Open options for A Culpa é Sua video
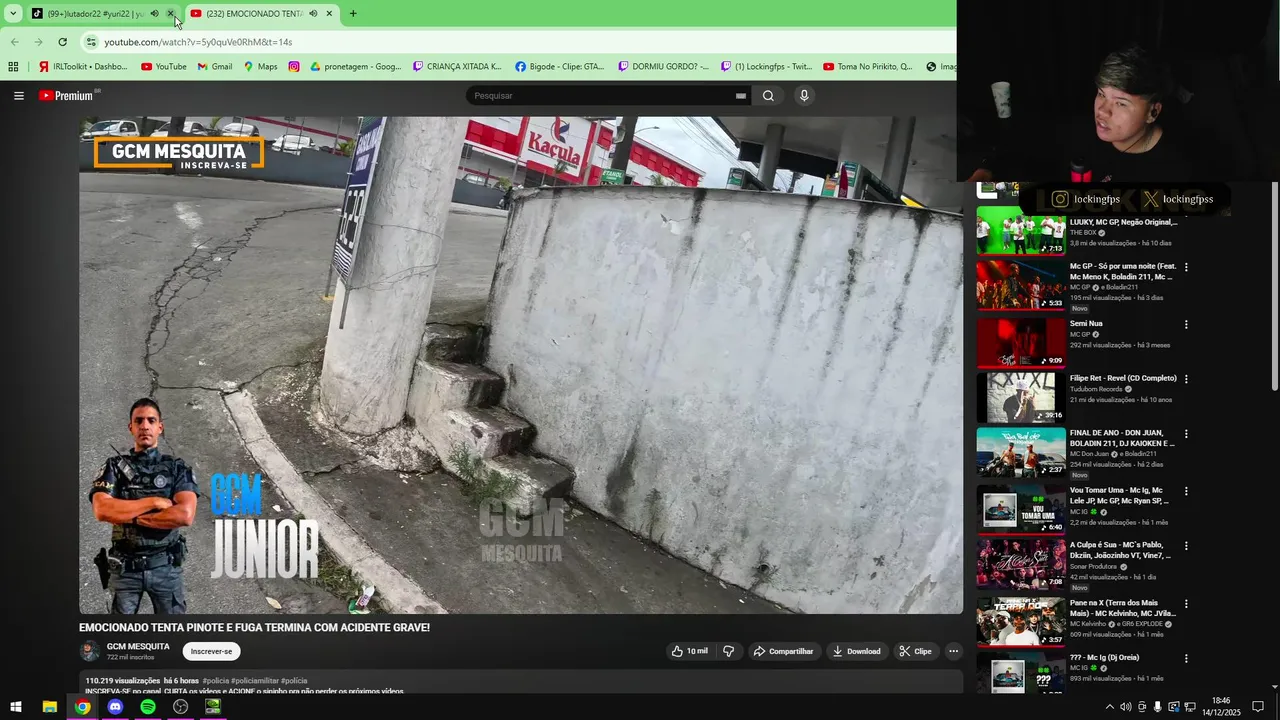This screenshot has height=720, width=1280. 1186,547
